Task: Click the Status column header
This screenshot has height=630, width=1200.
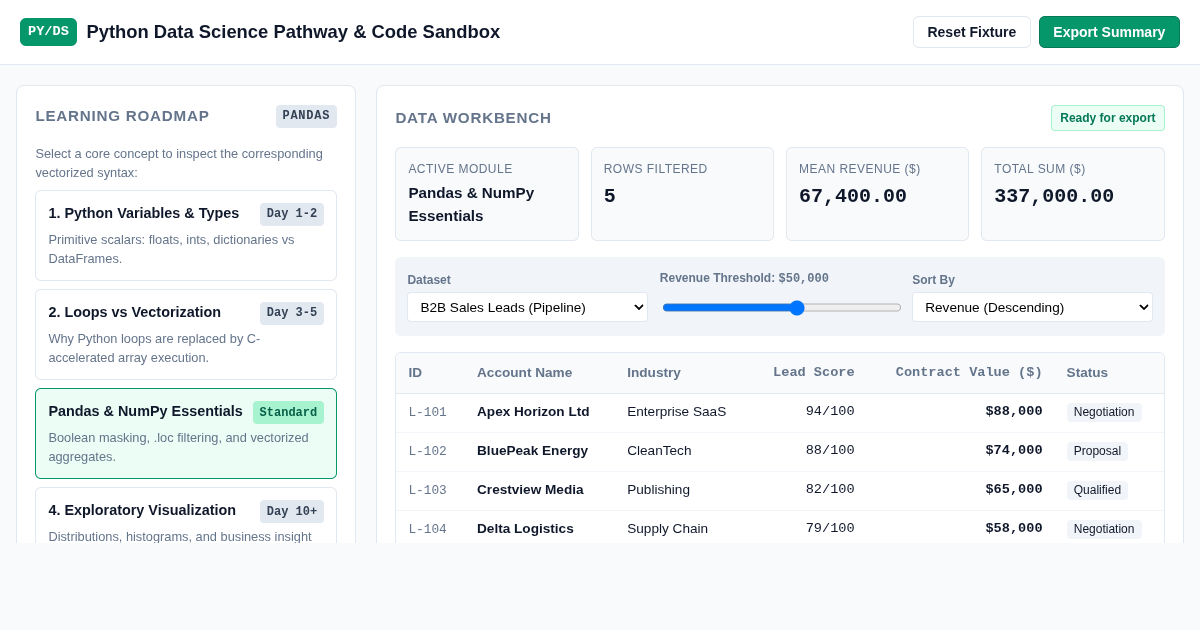Action: coord(1087,372)
